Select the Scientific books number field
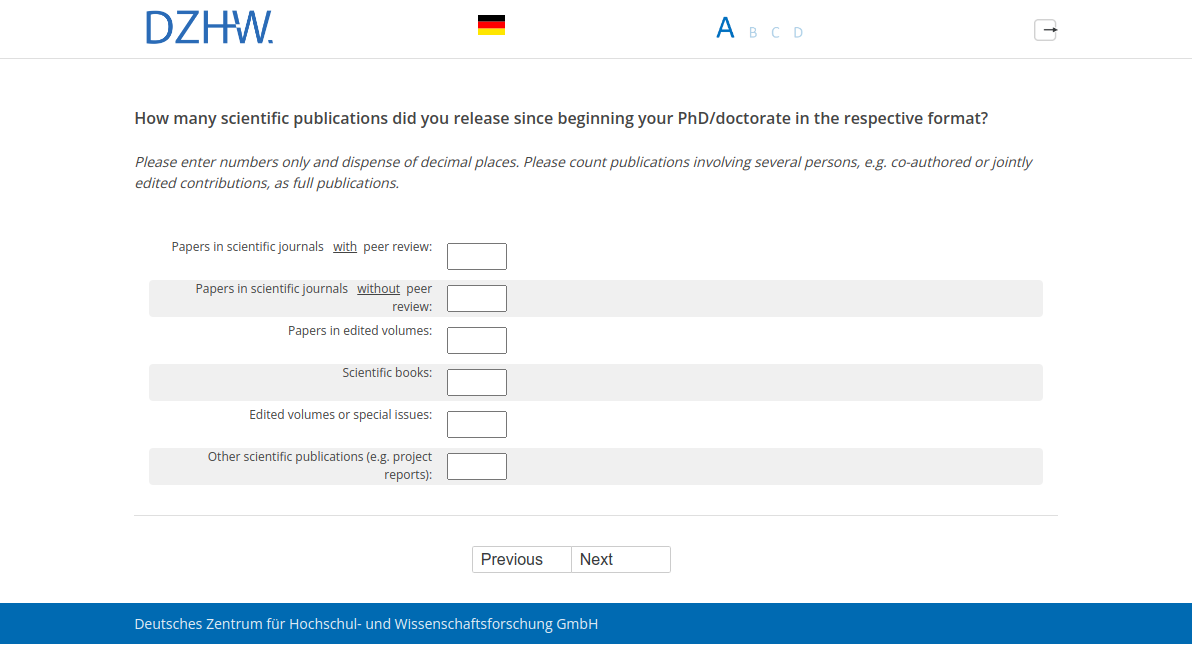Screen dimensions: 1192x653 click(477, 383)
